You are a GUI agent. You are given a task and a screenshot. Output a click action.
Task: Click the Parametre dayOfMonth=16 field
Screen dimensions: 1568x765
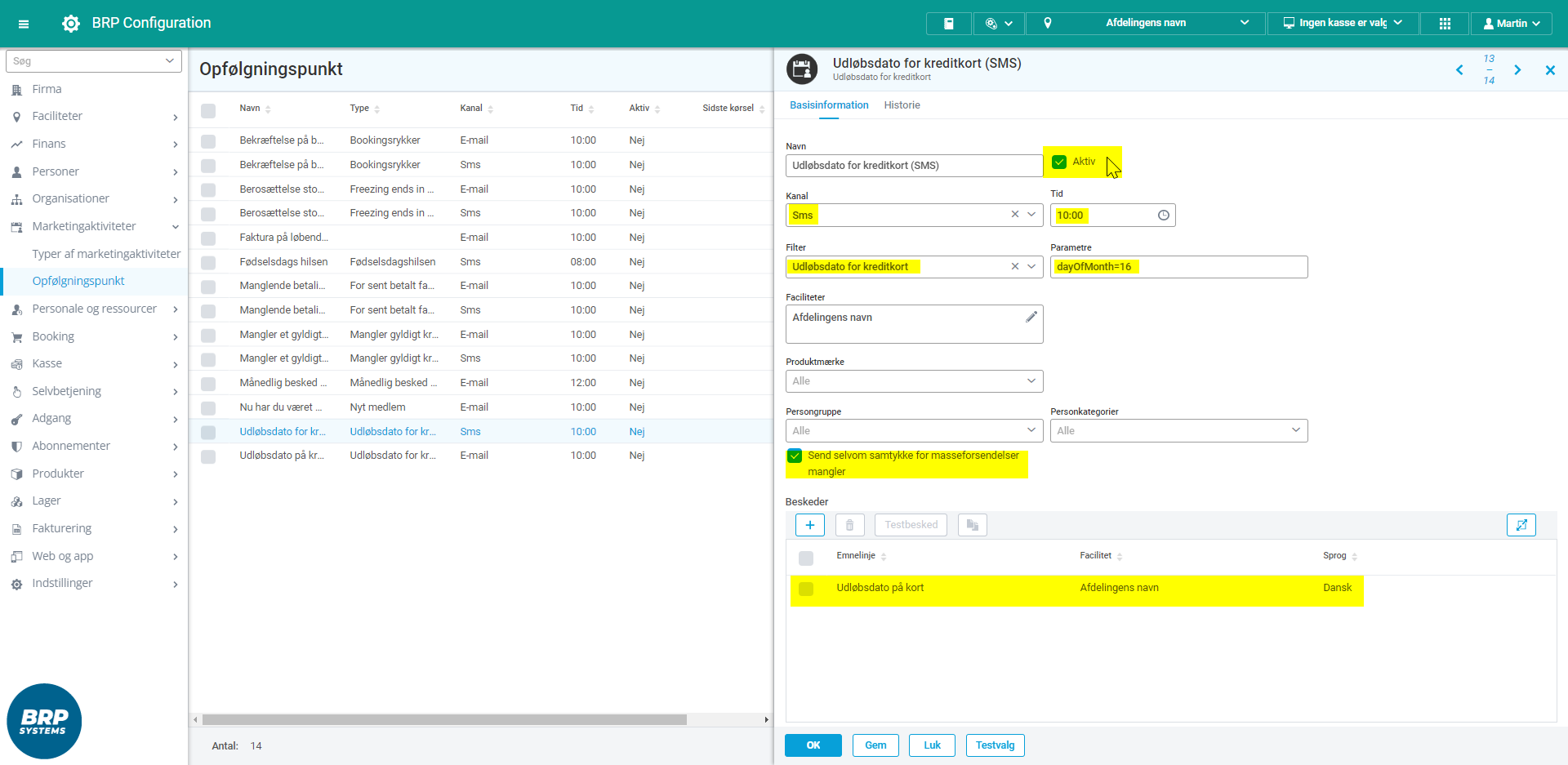(1178, 267)
